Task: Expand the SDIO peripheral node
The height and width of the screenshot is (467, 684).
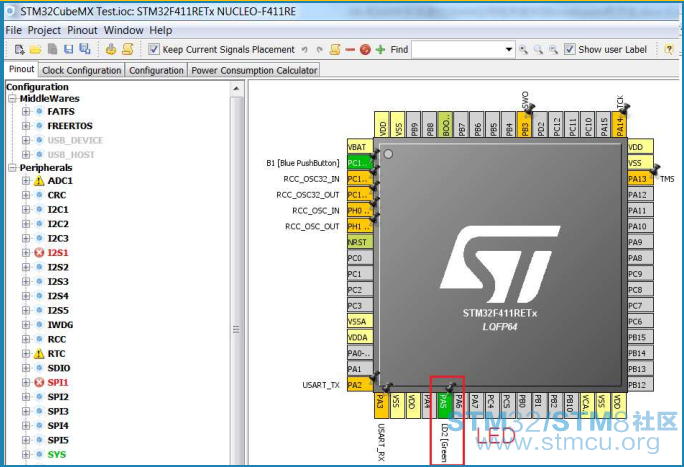Action: click(x=26, y=368)
